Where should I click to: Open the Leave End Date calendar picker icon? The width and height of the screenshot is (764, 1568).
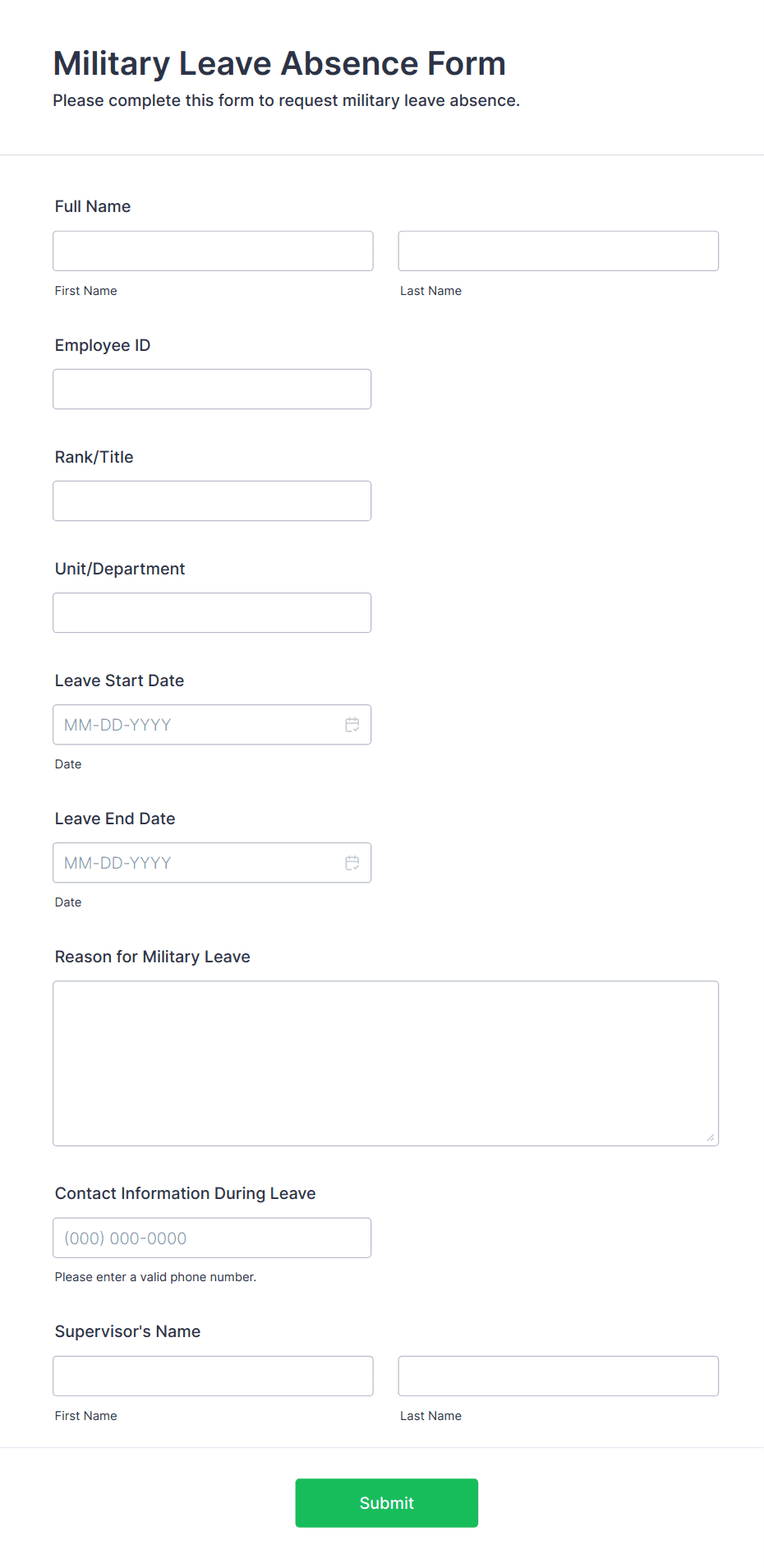(x=352, y=863)
